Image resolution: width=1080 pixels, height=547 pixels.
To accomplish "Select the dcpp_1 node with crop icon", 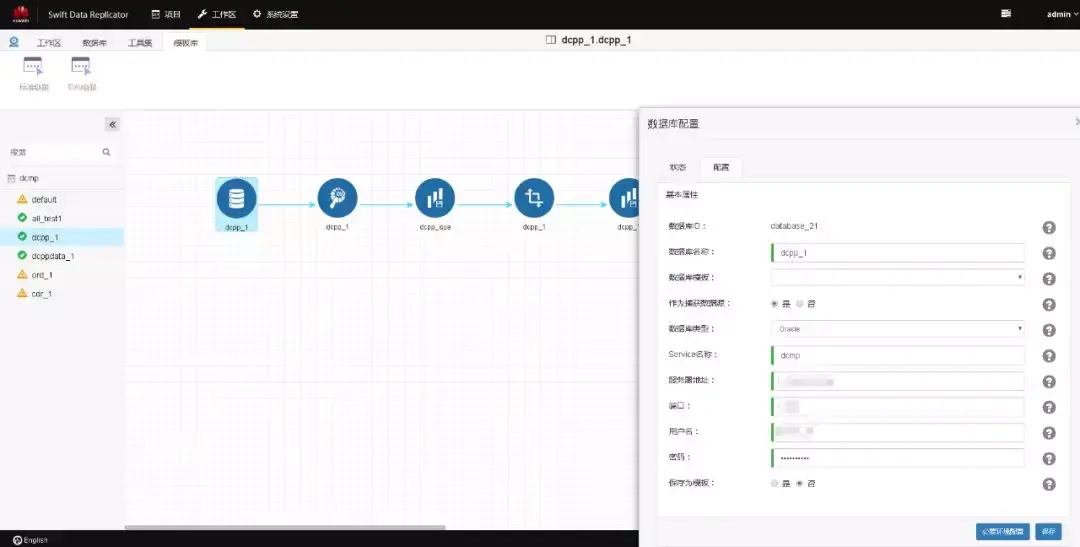I will click(534, 198).
